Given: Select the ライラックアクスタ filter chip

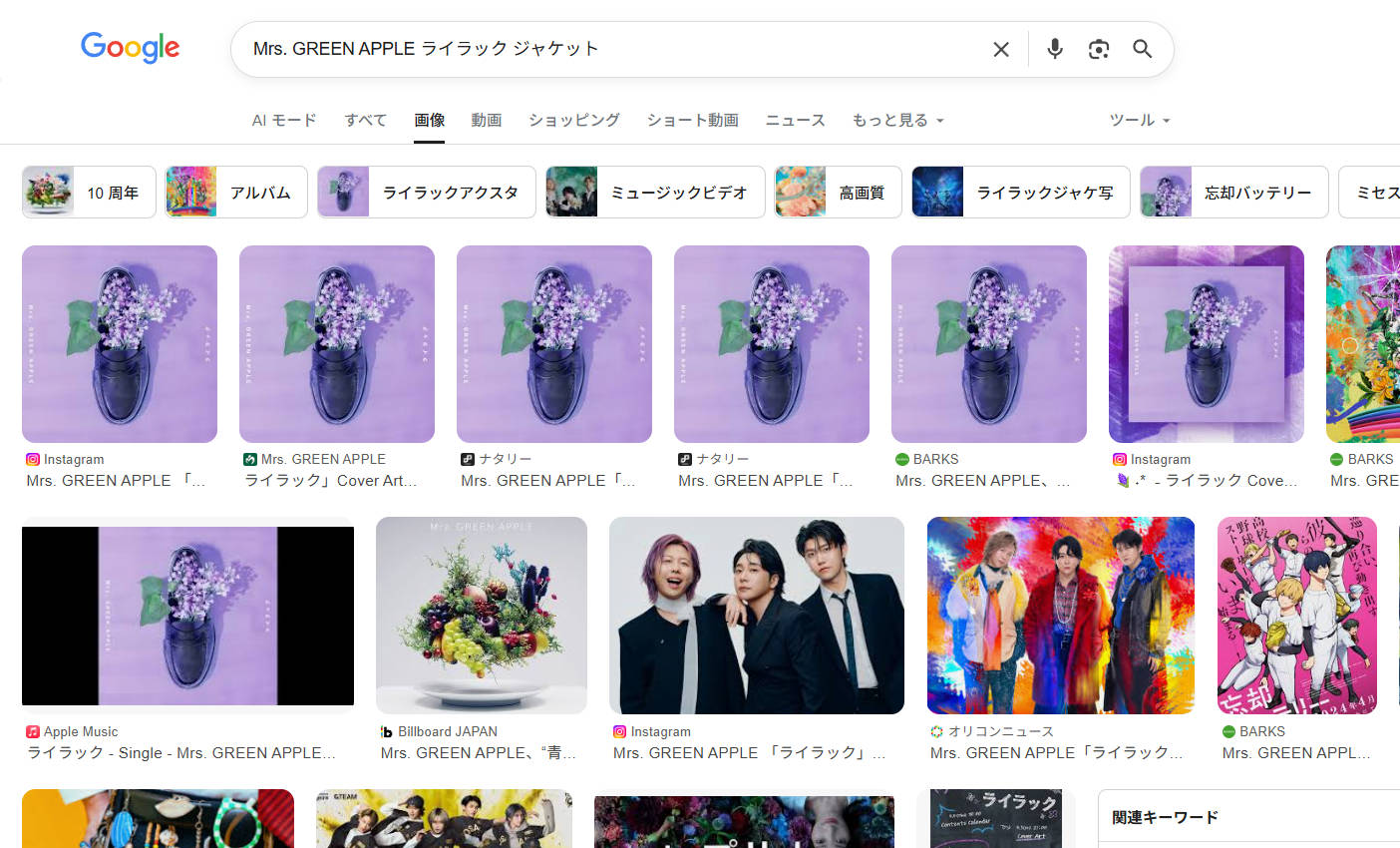Looking at the screenshot, I should click(x=426, y=192).
